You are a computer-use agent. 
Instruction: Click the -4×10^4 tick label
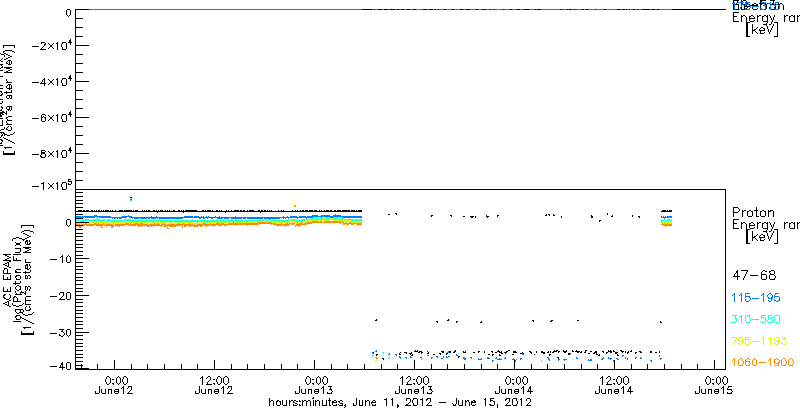(51, 83)
